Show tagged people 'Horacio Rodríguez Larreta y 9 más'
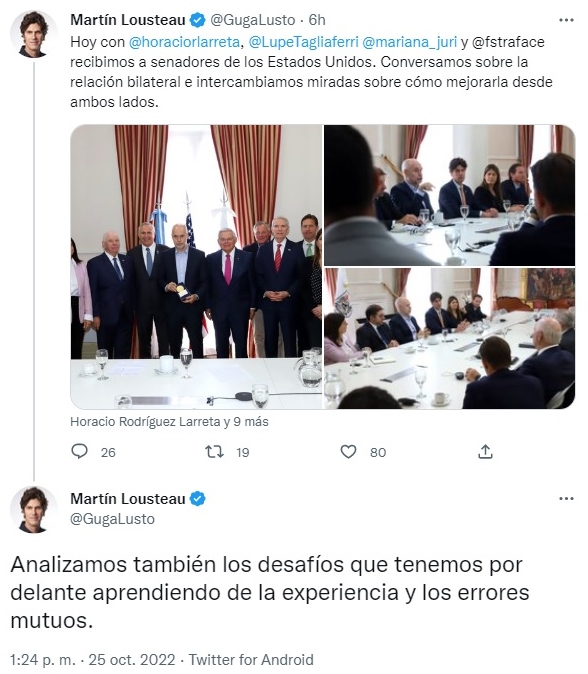This screenshot has height=674, width=588. (x=169, y=422)
